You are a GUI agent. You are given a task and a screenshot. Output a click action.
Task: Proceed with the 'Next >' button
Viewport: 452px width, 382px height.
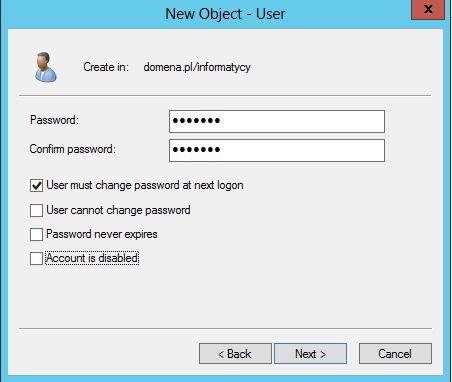tap(310, 354)
